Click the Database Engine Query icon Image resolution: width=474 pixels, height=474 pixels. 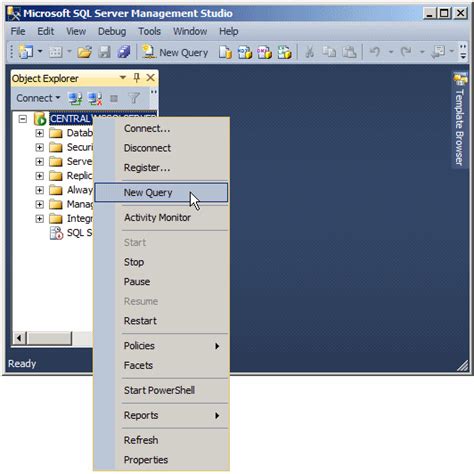click(225, 52)
